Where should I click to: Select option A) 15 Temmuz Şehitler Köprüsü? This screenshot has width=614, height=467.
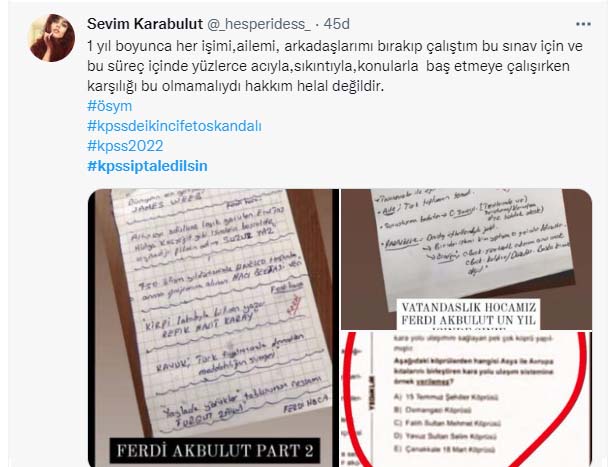pos(446,397)
